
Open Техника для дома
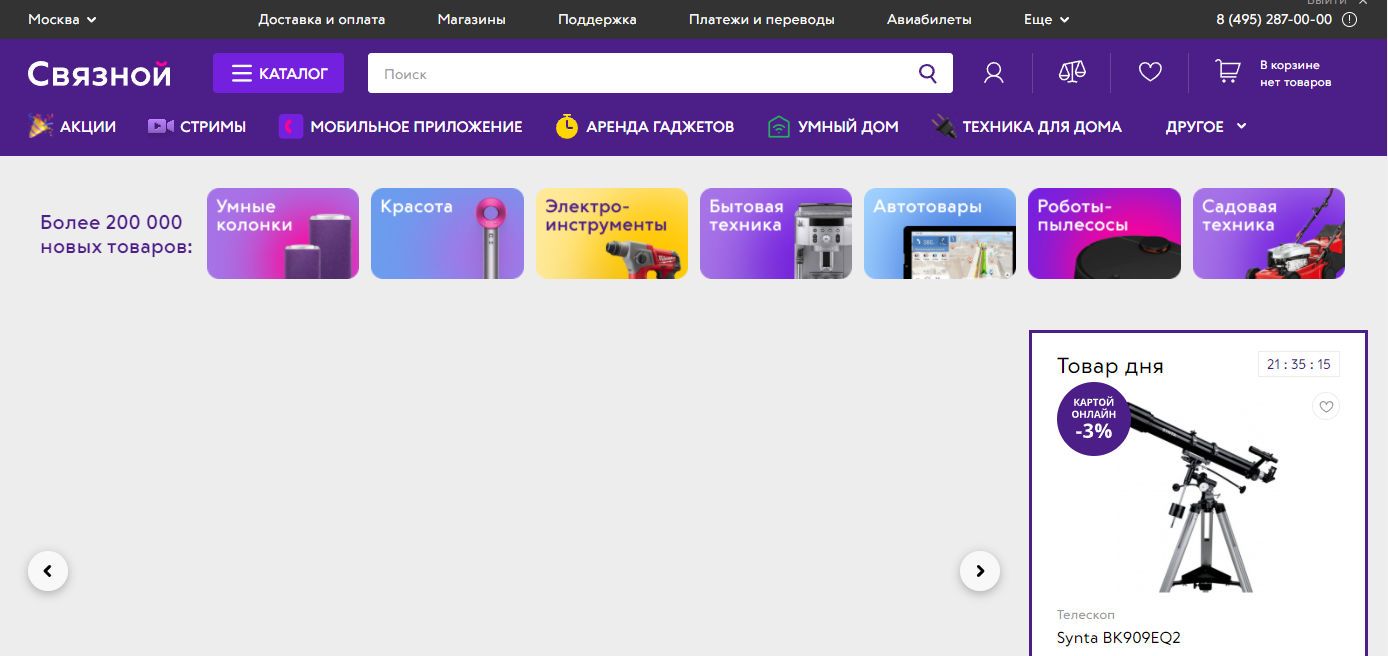[x=1042, y=127]
